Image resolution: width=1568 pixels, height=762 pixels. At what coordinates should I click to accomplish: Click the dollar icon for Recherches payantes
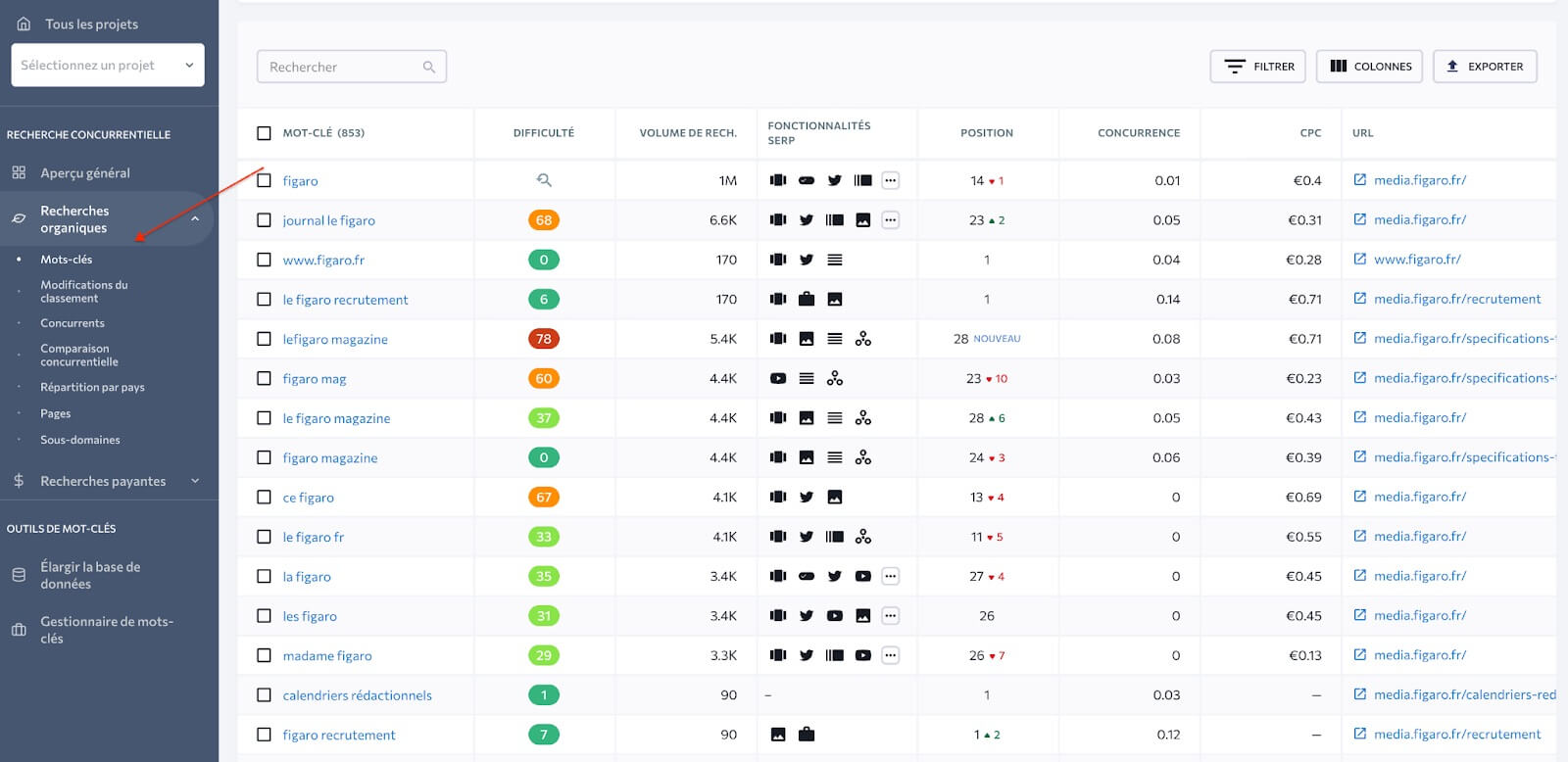19,481
